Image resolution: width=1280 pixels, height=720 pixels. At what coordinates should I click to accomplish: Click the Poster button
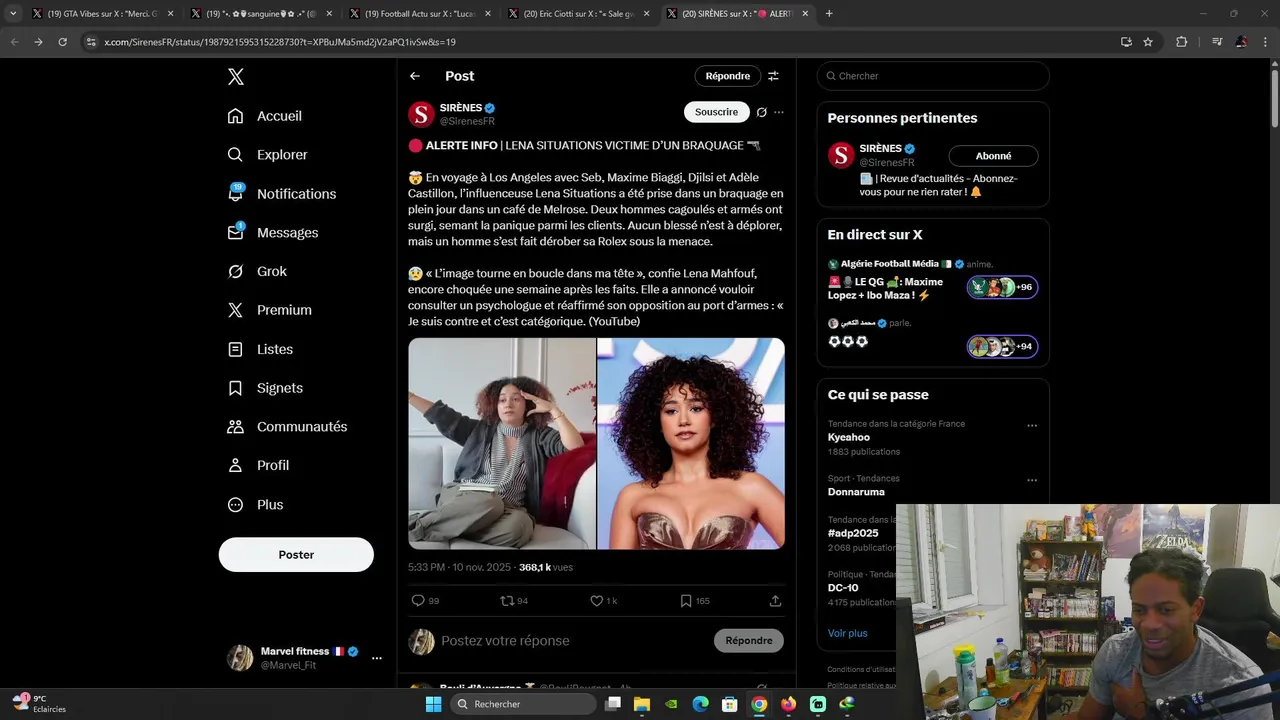296,555
